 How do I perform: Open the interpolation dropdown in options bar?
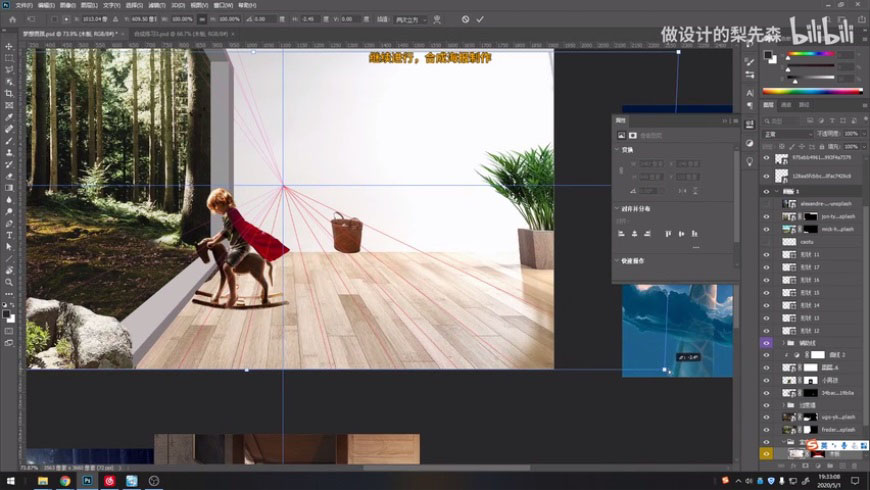pos(411,19)
